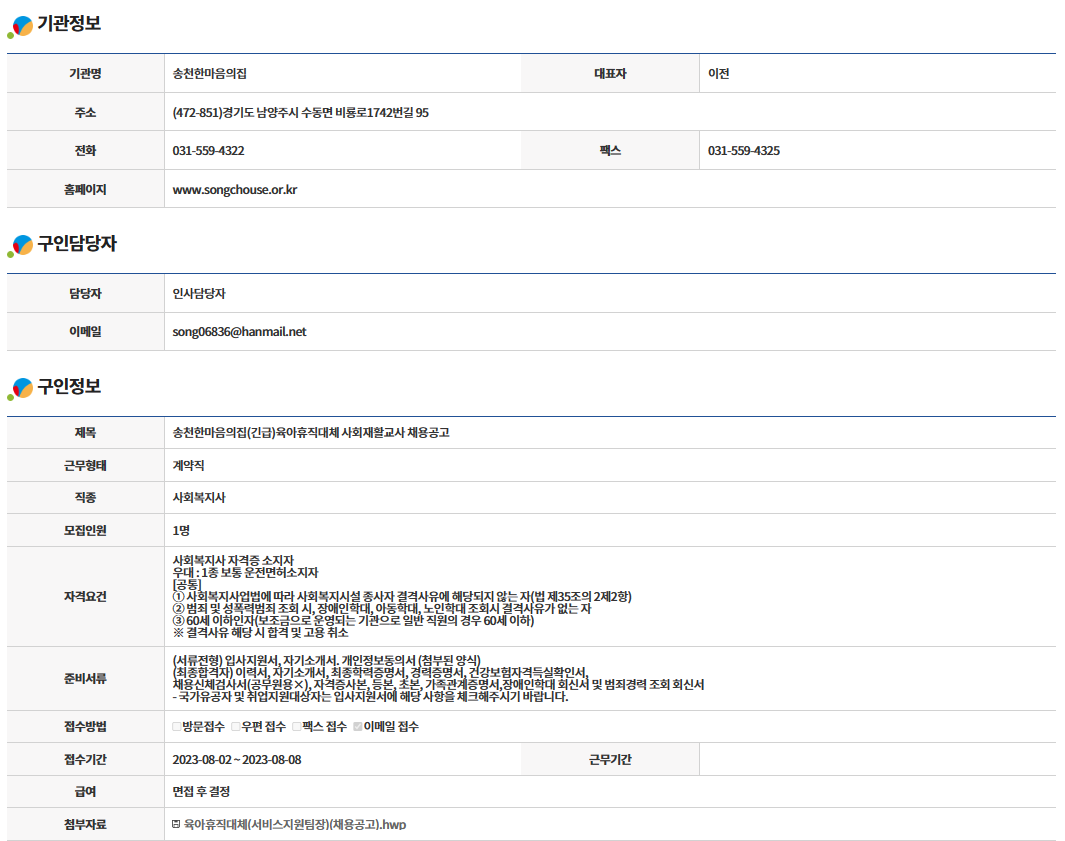The height and width of the screenshot is (841, 1065).
Task: Check the 팩스 접수 checkbox
Action: click(297, 727)
